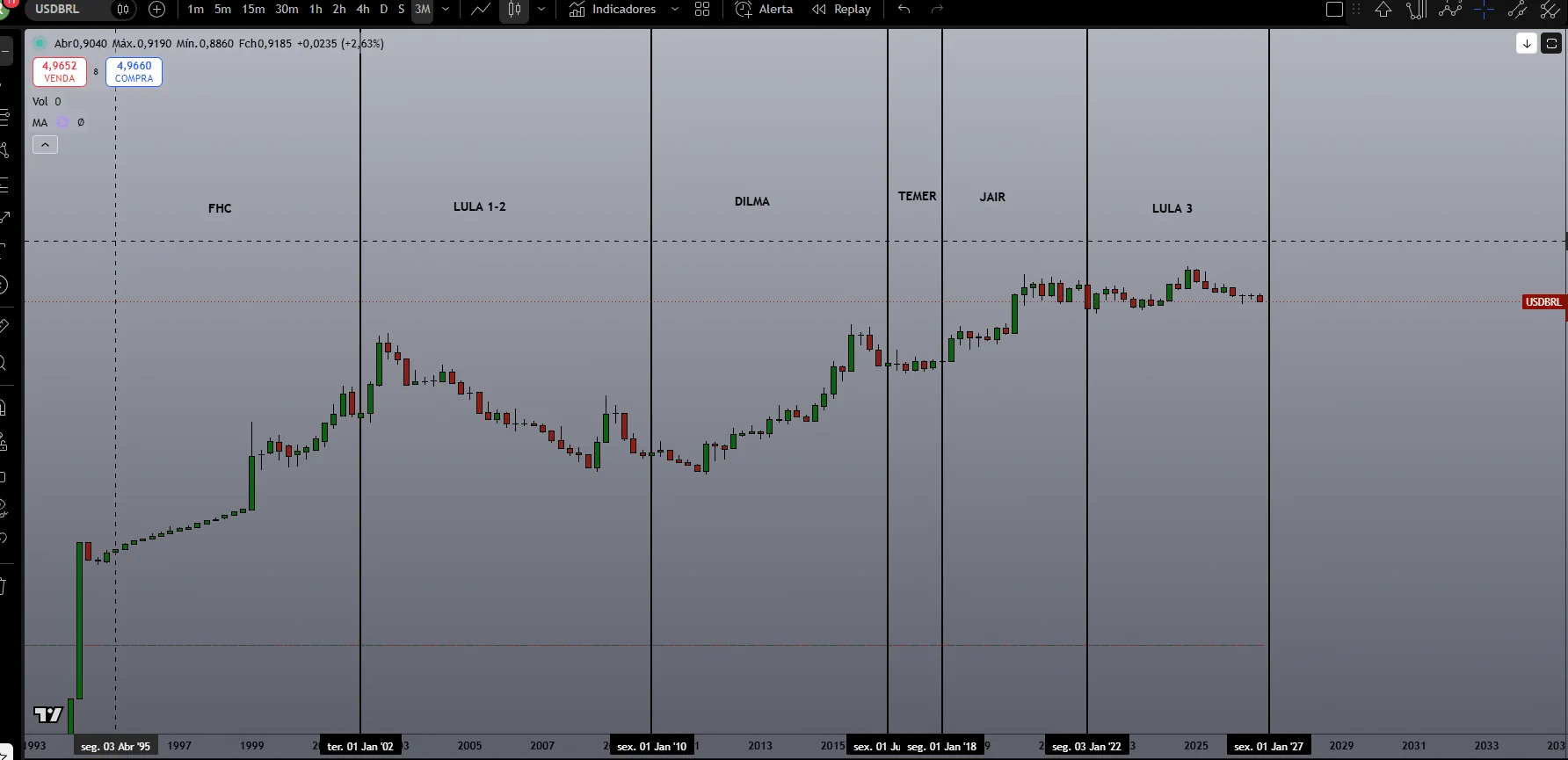The height and width of the screenshot is (760, 1568).
Task: Activate the blue crosshair cursor tool
Action: (x=1485, y=10)
